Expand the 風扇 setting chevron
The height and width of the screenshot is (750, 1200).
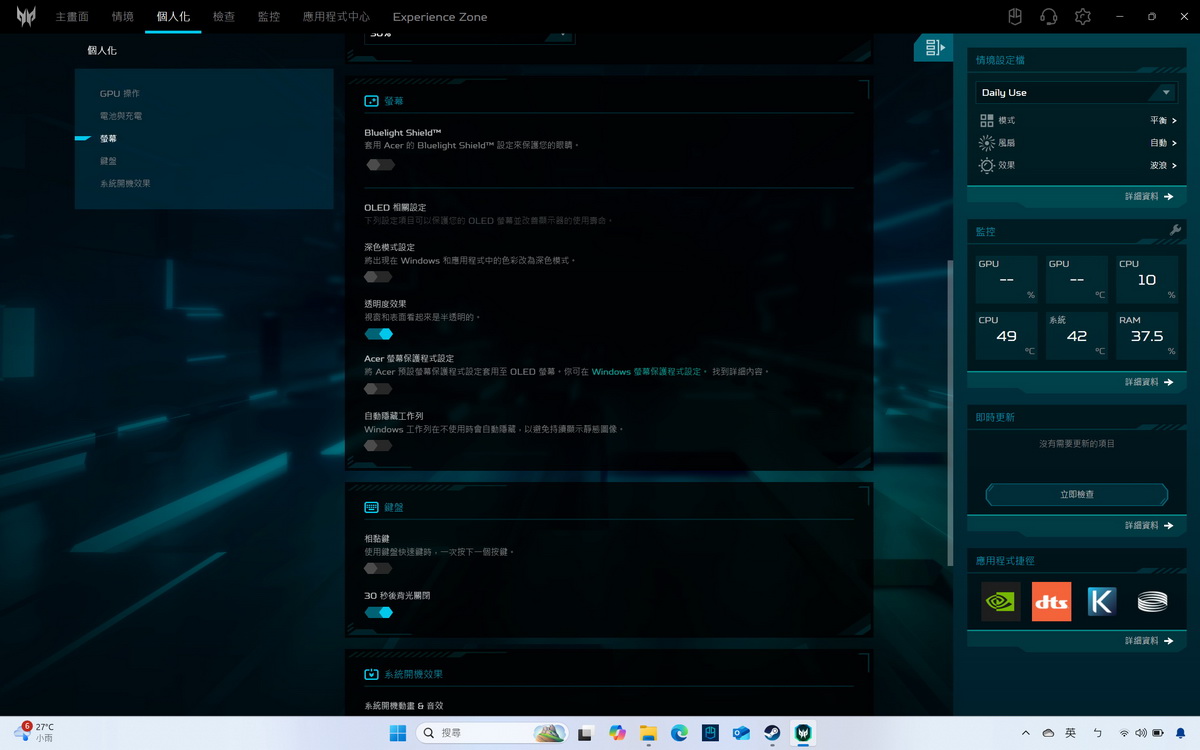point(1174,143)
